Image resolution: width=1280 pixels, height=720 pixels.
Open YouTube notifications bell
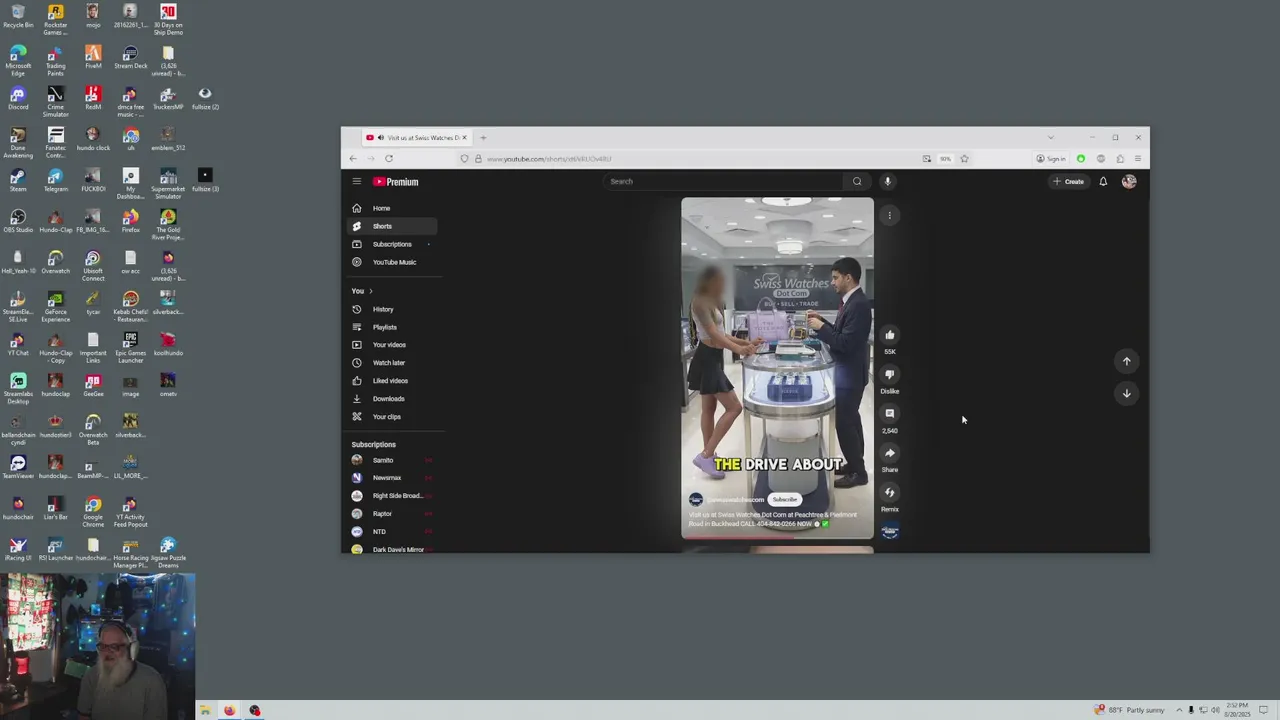tap(1103, 181)
